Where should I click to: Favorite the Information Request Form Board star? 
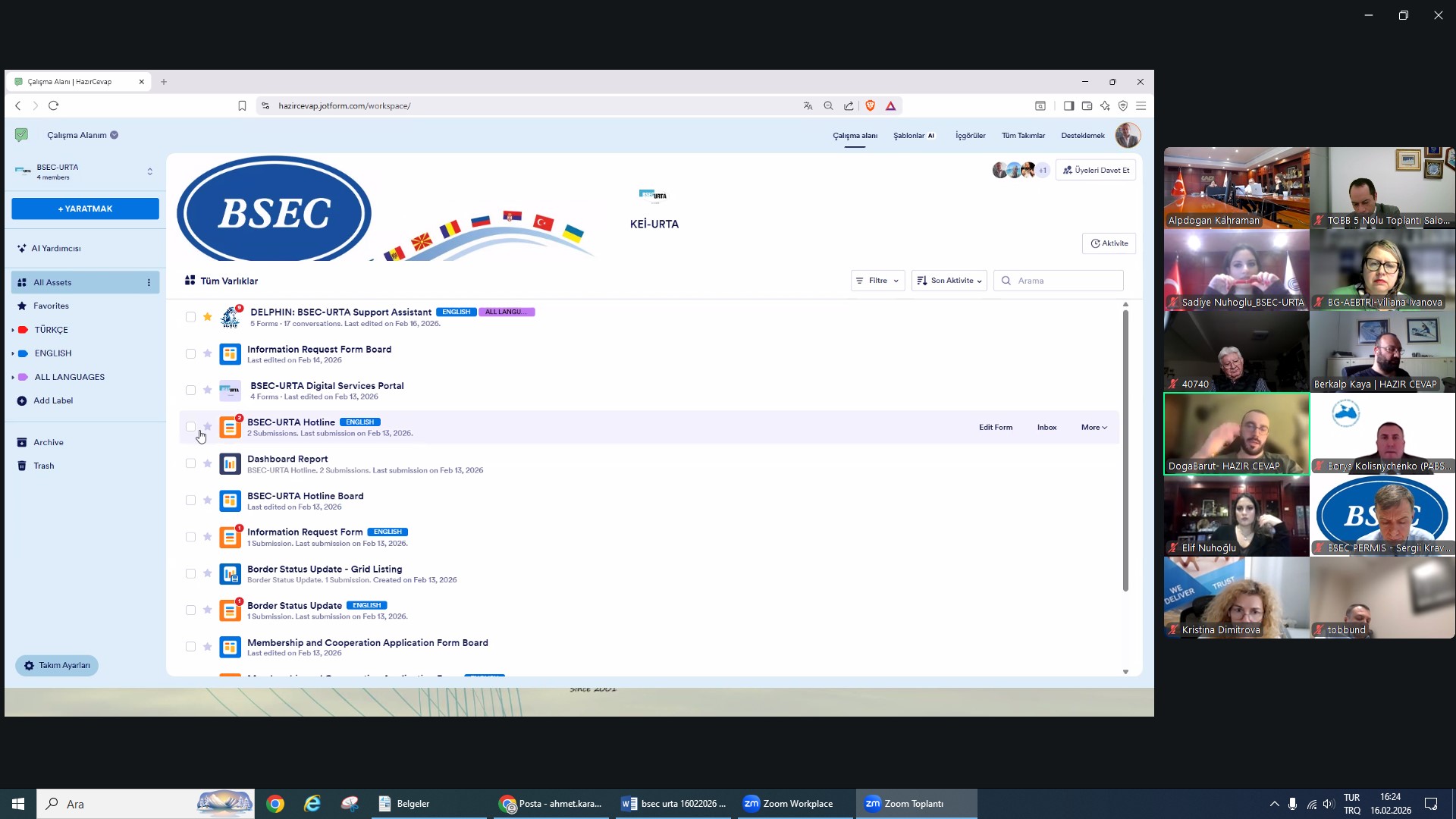[207, 353]
